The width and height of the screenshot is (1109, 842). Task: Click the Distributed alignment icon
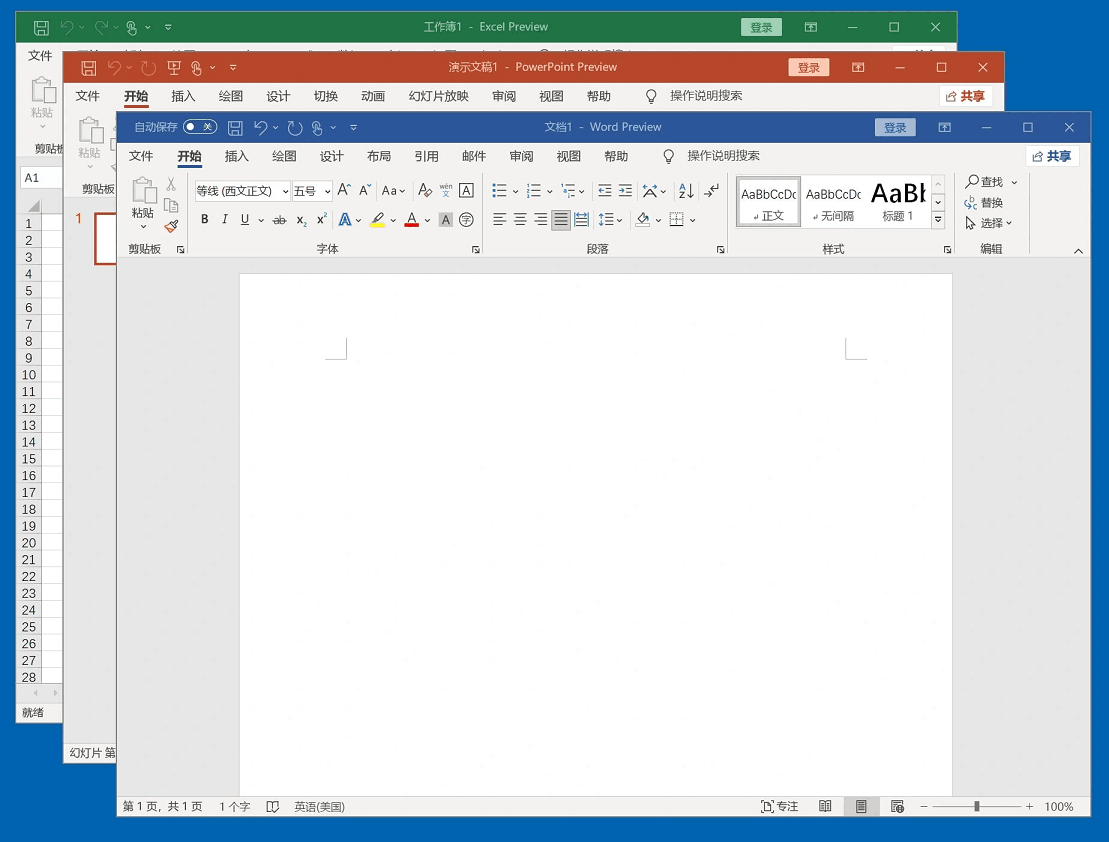click(x=581, y=220)
